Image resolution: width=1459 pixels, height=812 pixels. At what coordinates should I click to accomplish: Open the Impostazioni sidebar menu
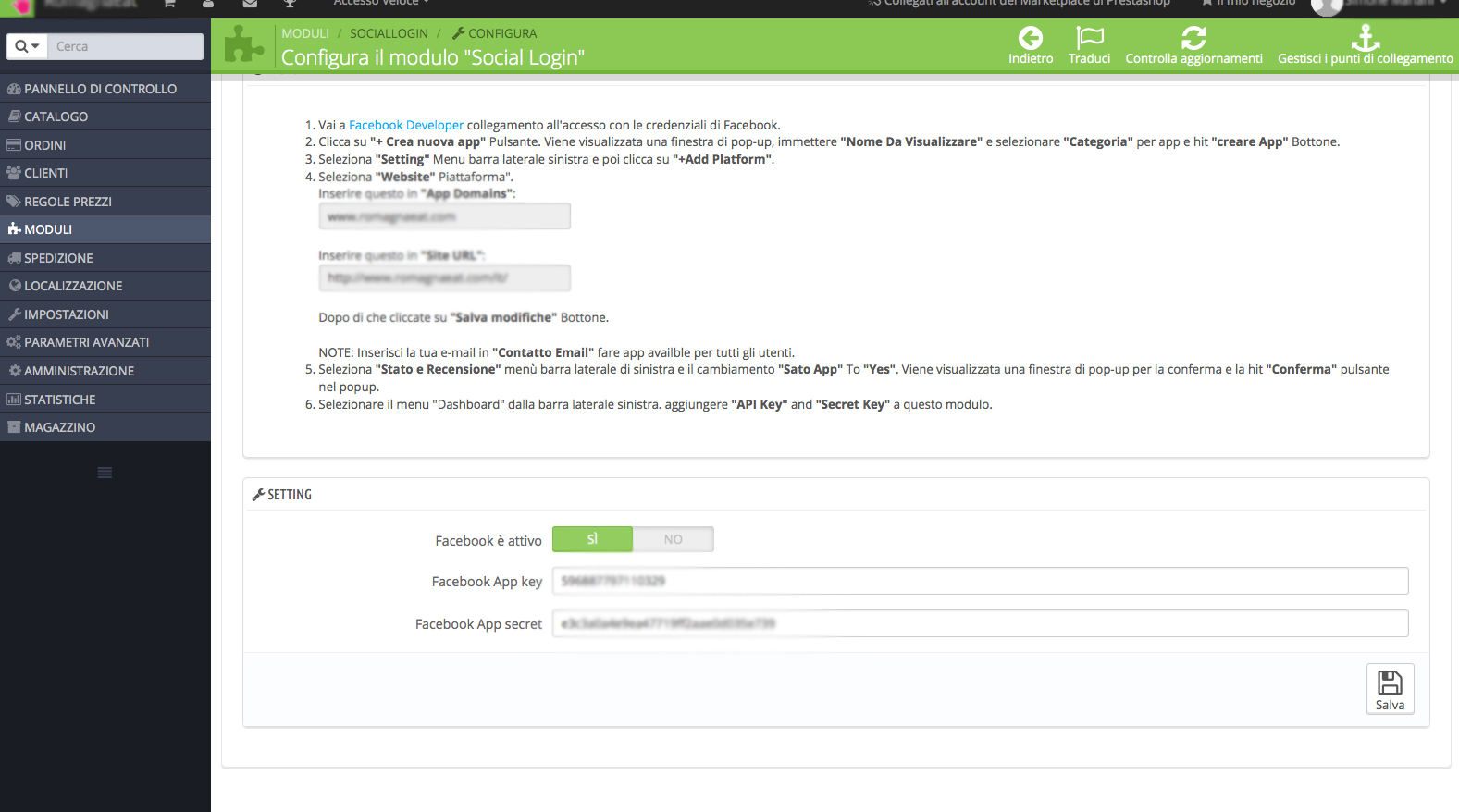click(x=105, y=314)
